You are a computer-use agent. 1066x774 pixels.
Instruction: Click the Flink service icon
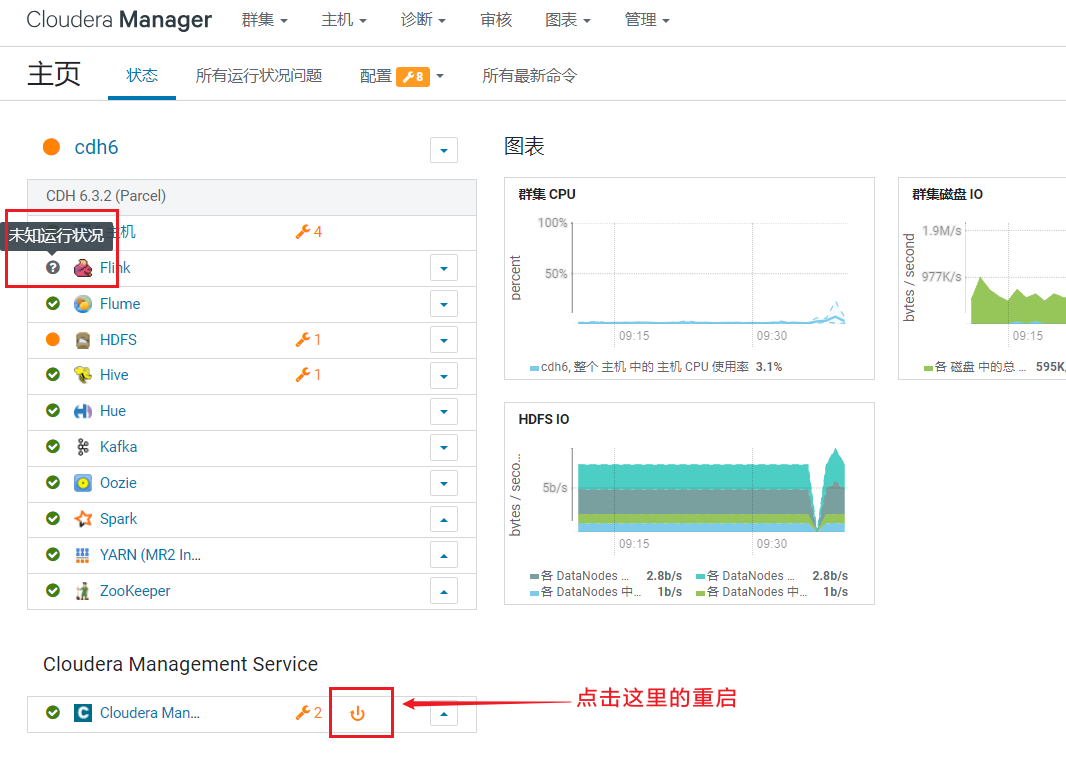(83, 268)
